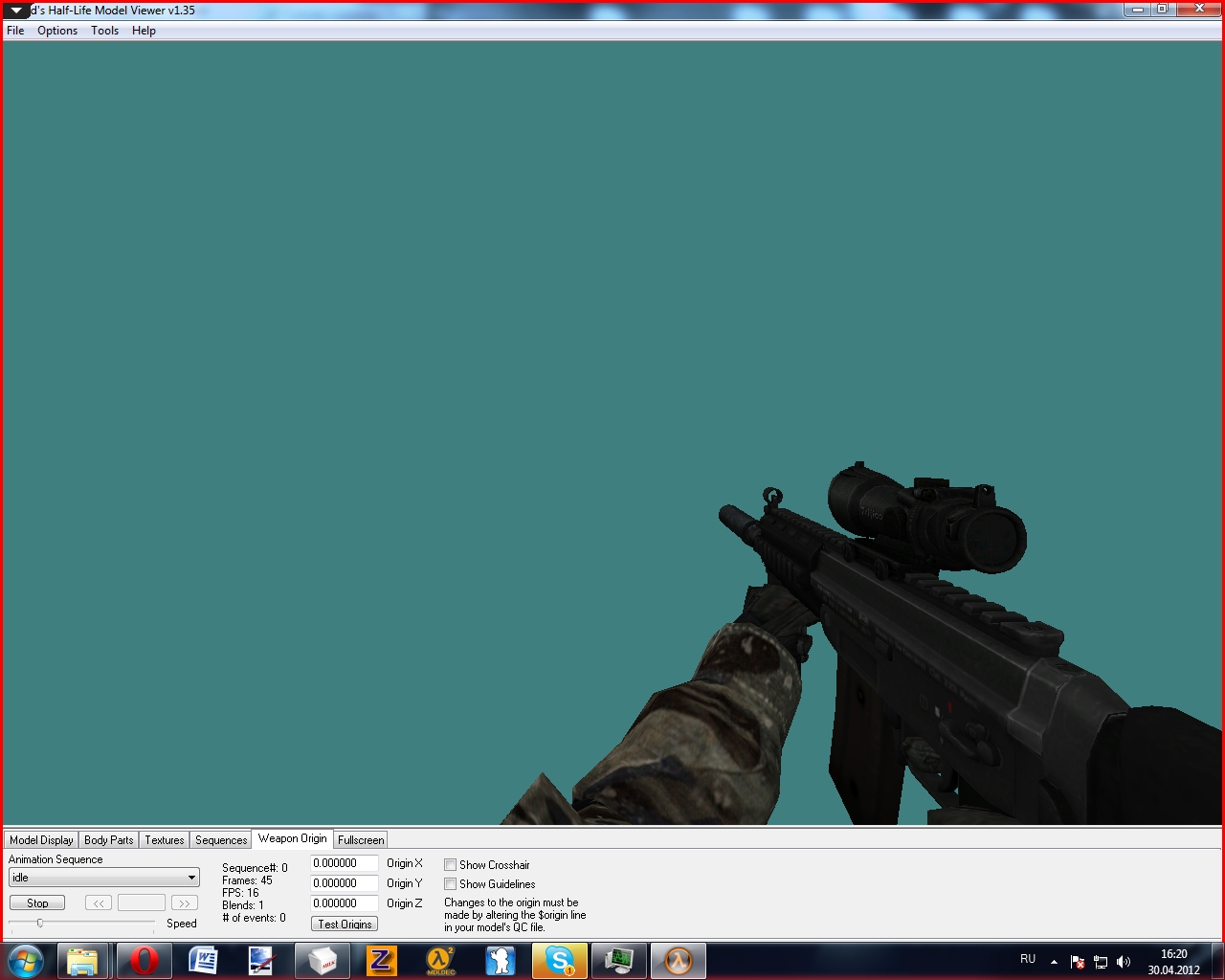
Task: Click the Test Origins button
Action: [345, 924]
